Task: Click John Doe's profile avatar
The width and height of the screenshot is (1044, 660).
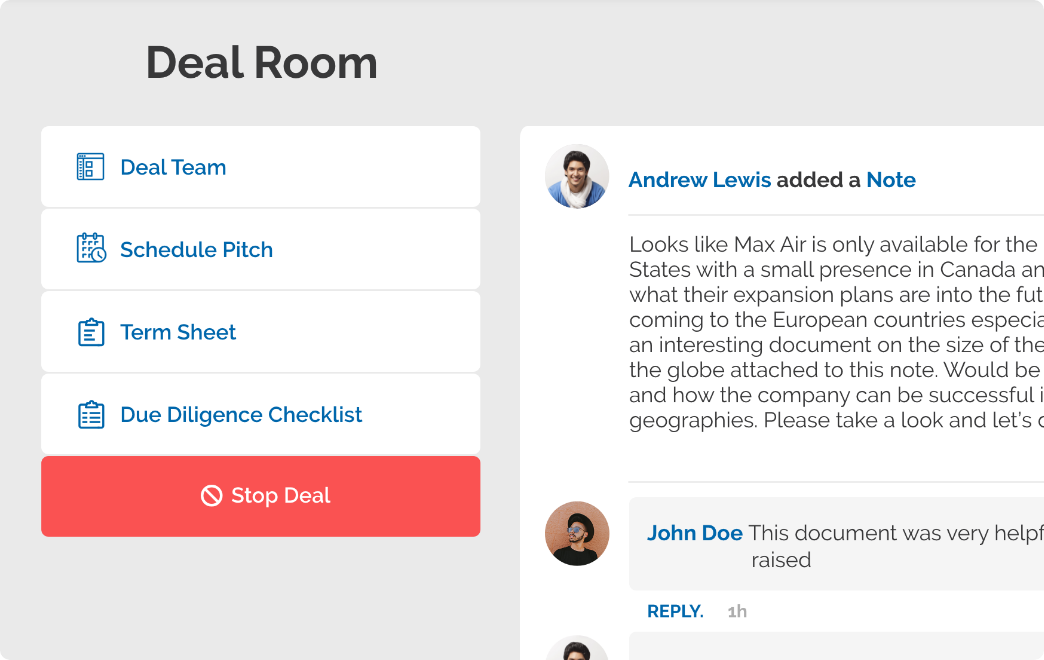Action: (x=577, y=533)
